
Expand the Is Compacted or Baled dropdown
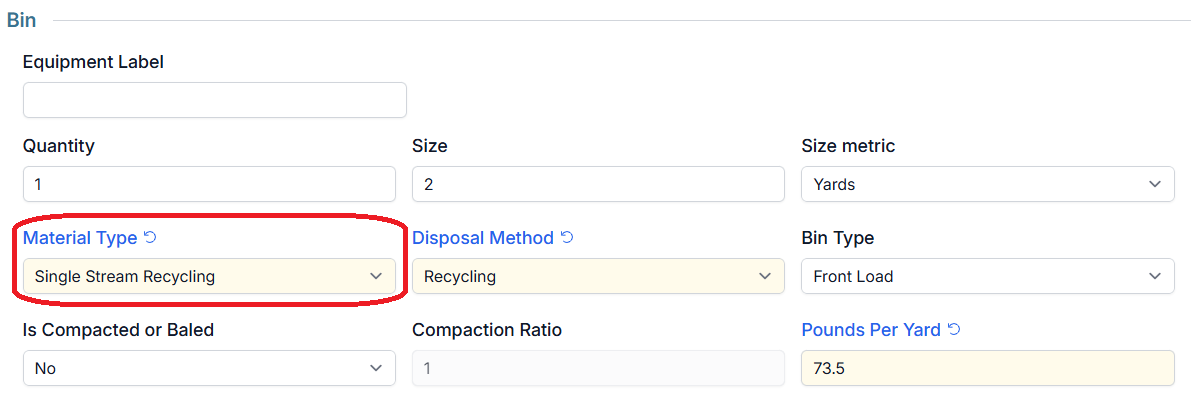click(x=210, y=368)
